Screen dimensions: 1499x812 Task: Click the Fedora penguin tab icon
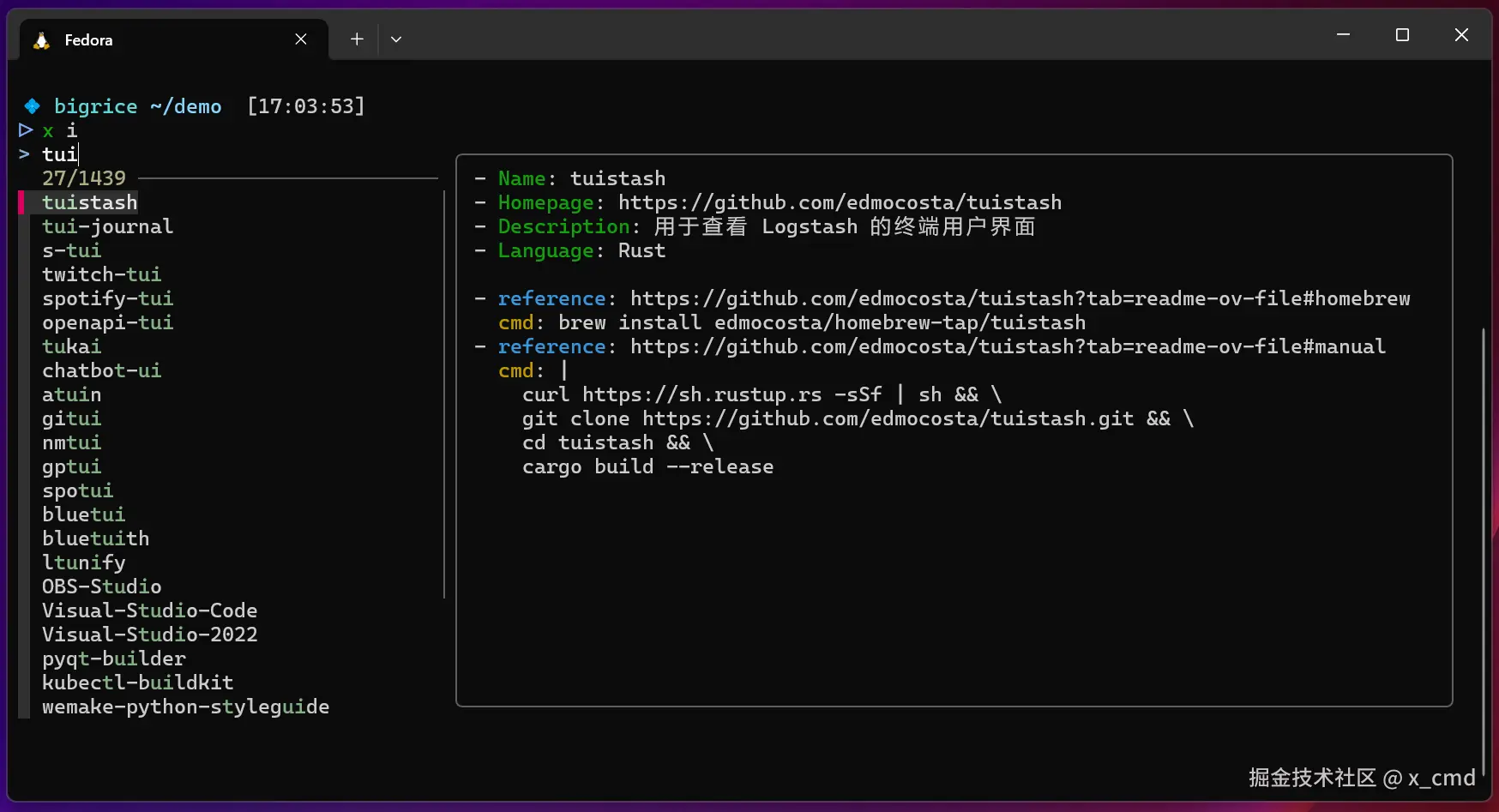pyautogui.click(x=41, y=40)
